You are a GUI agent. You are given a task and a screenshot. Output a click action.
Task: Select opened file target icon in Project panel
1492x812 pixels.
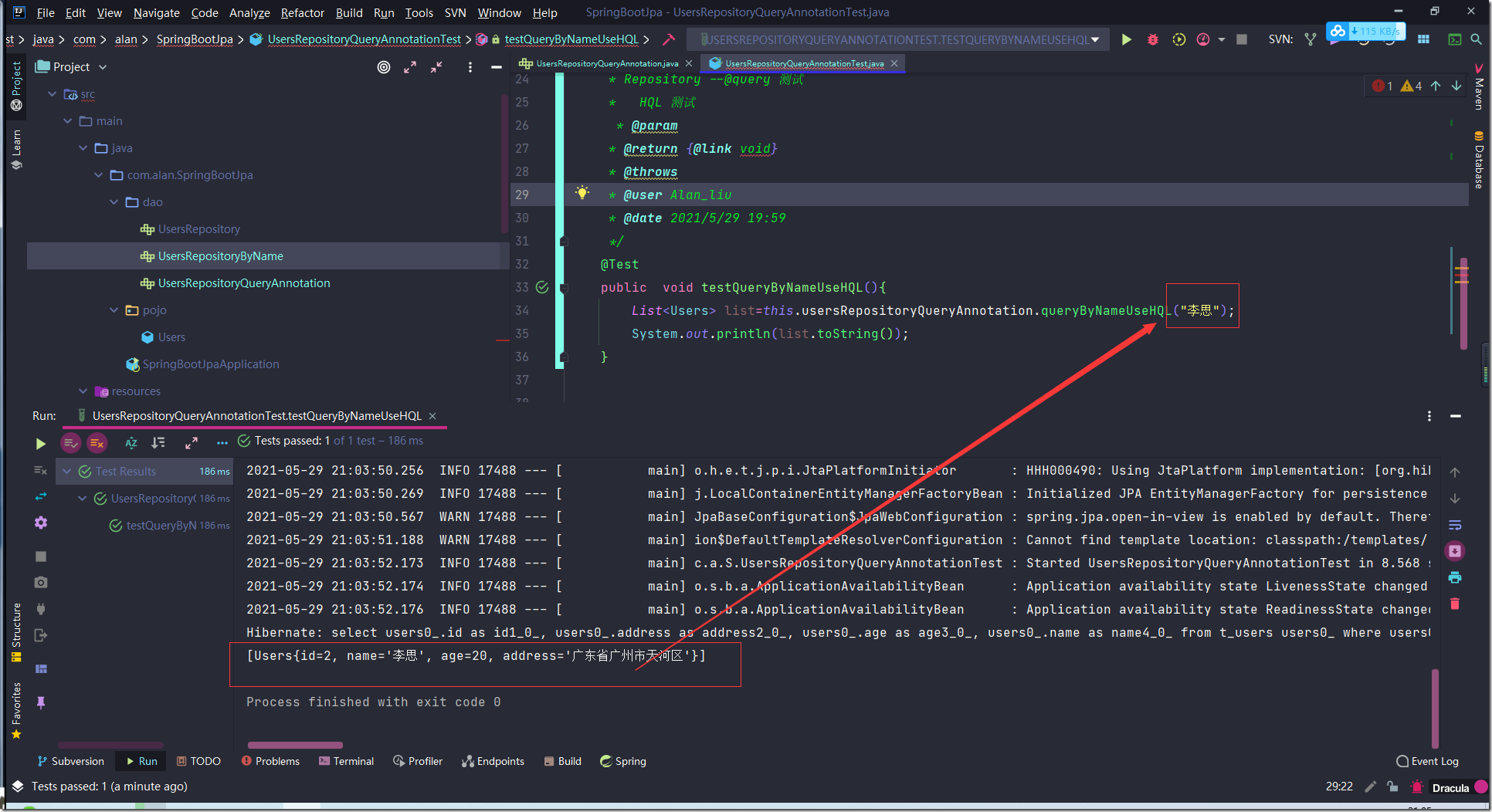(384, 67)
